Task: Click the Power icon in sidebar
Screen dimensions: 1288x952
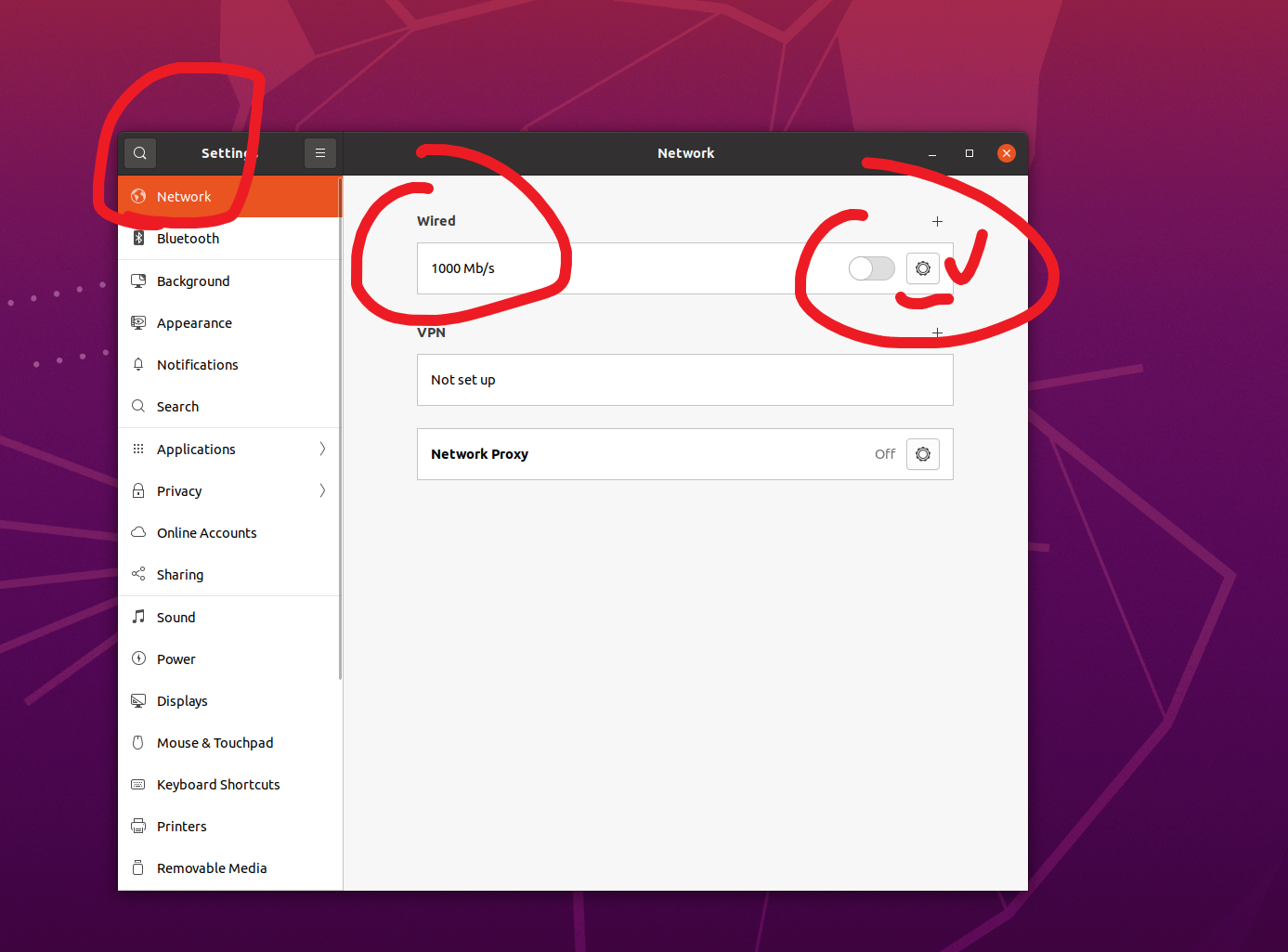Action: click(x=138, y=659)
